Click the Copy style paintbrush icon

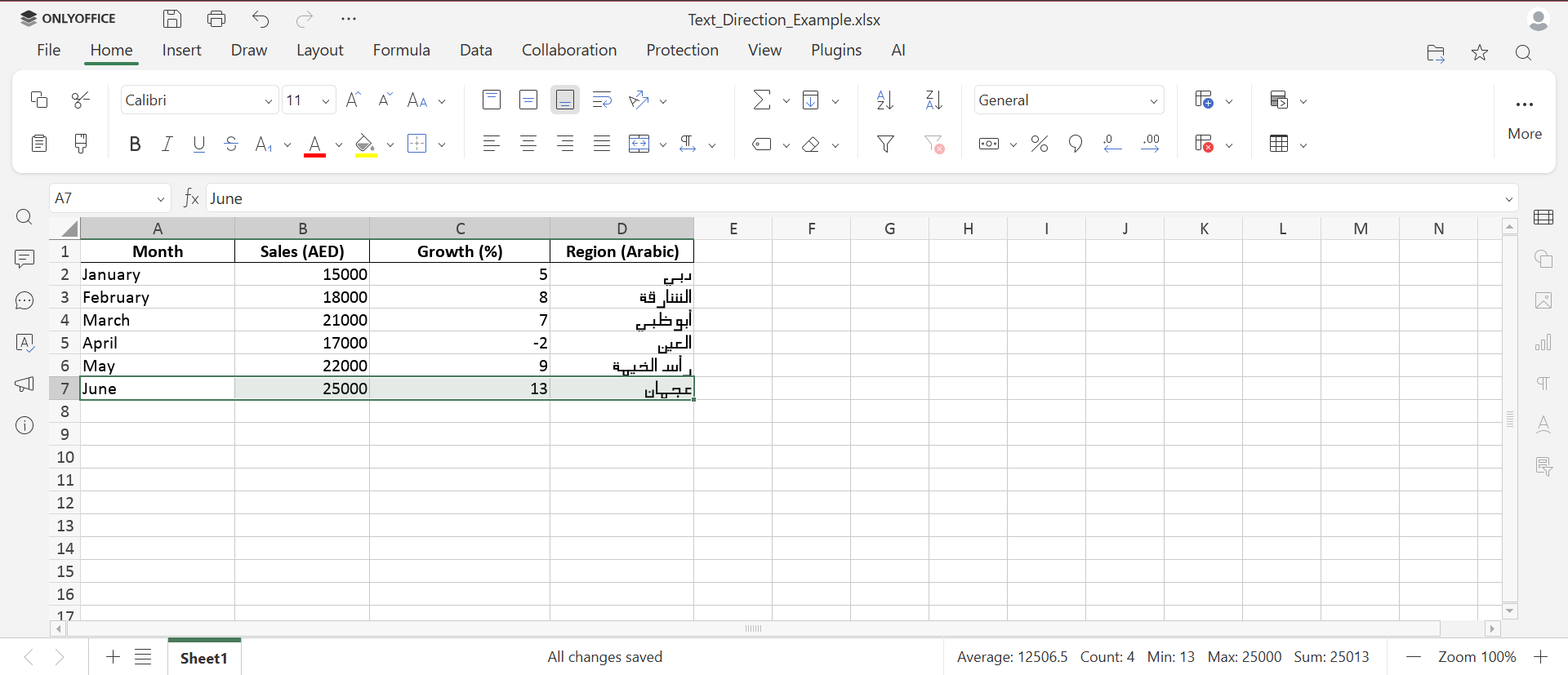click(x=80, y=144)
